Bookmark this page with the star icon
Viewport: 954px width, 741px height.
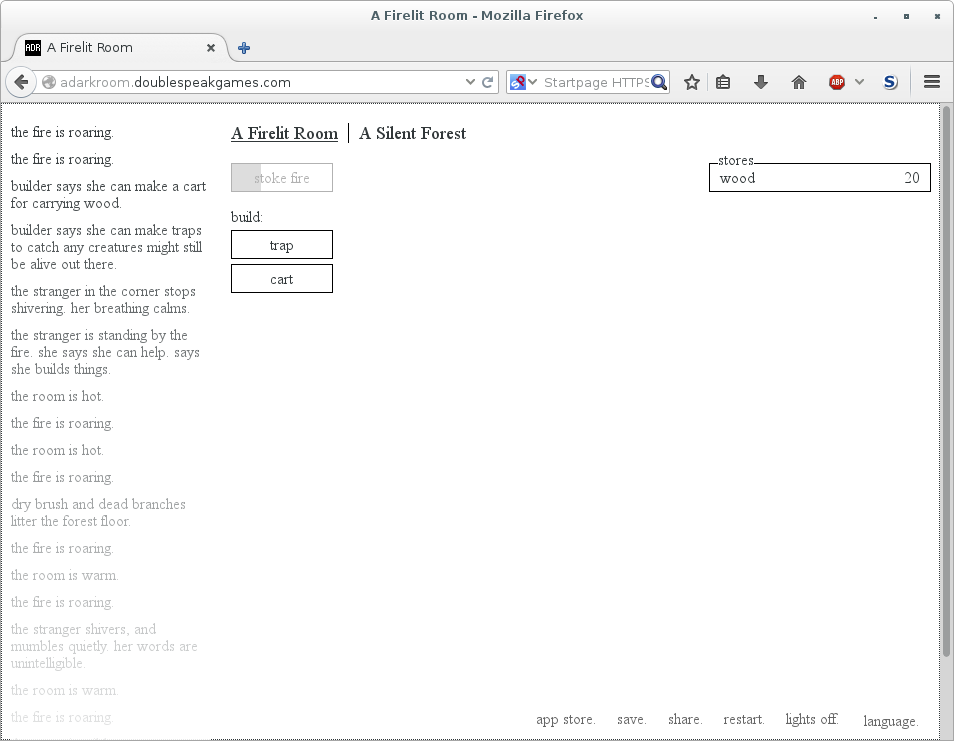point(691,83)
